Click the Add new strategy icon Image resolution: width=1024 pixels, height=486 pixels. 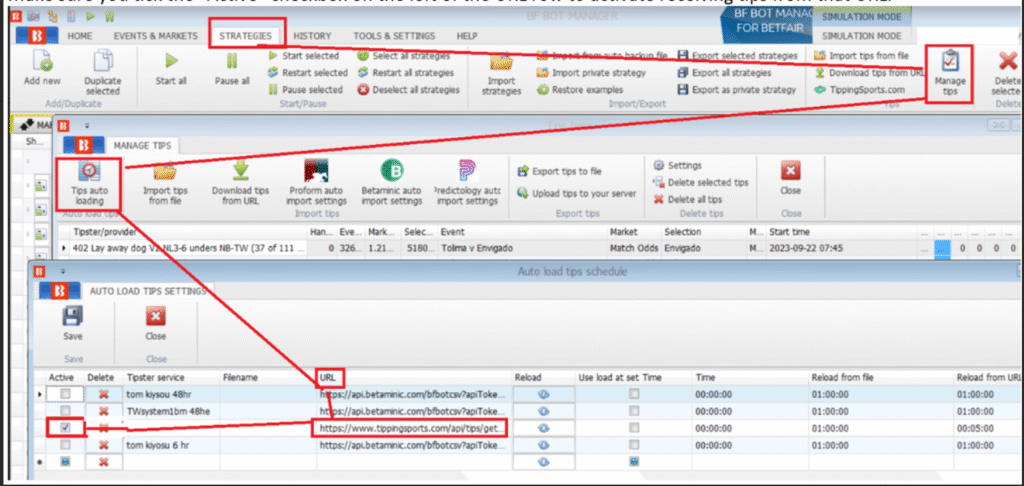click(42, 70)
